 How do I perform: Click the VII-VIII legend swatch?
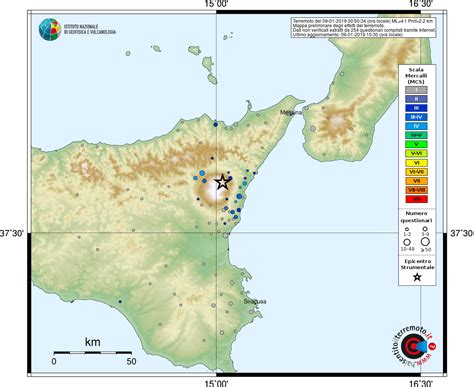click(x=416, y=190)
